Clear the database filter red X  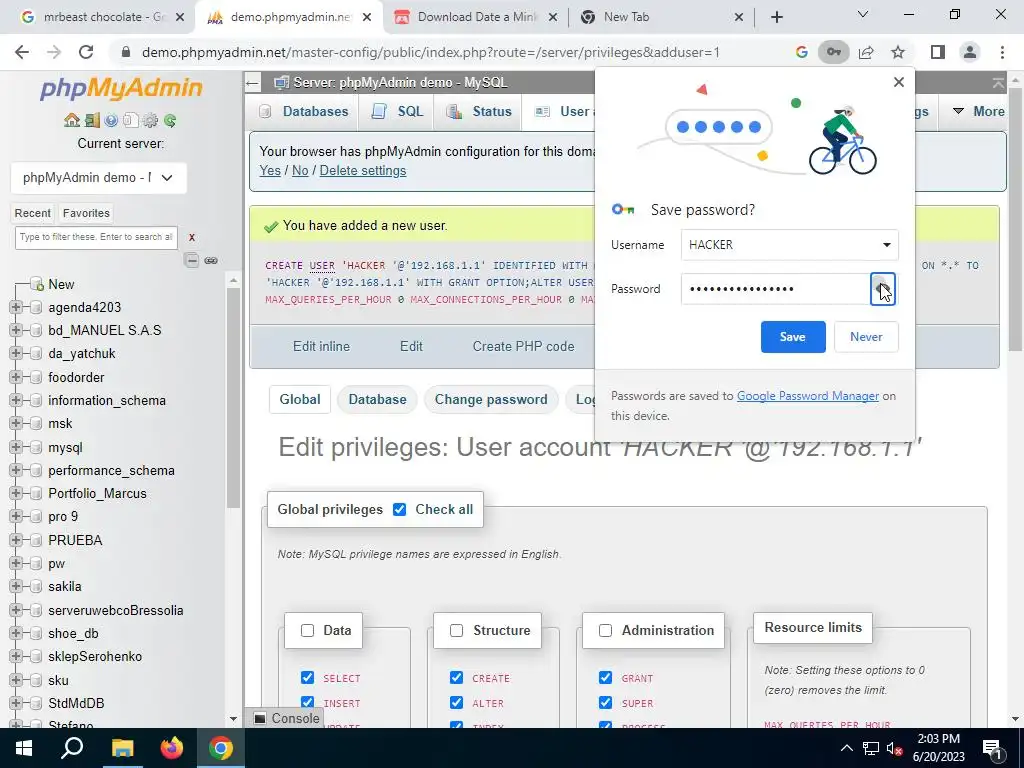point(191,238)
